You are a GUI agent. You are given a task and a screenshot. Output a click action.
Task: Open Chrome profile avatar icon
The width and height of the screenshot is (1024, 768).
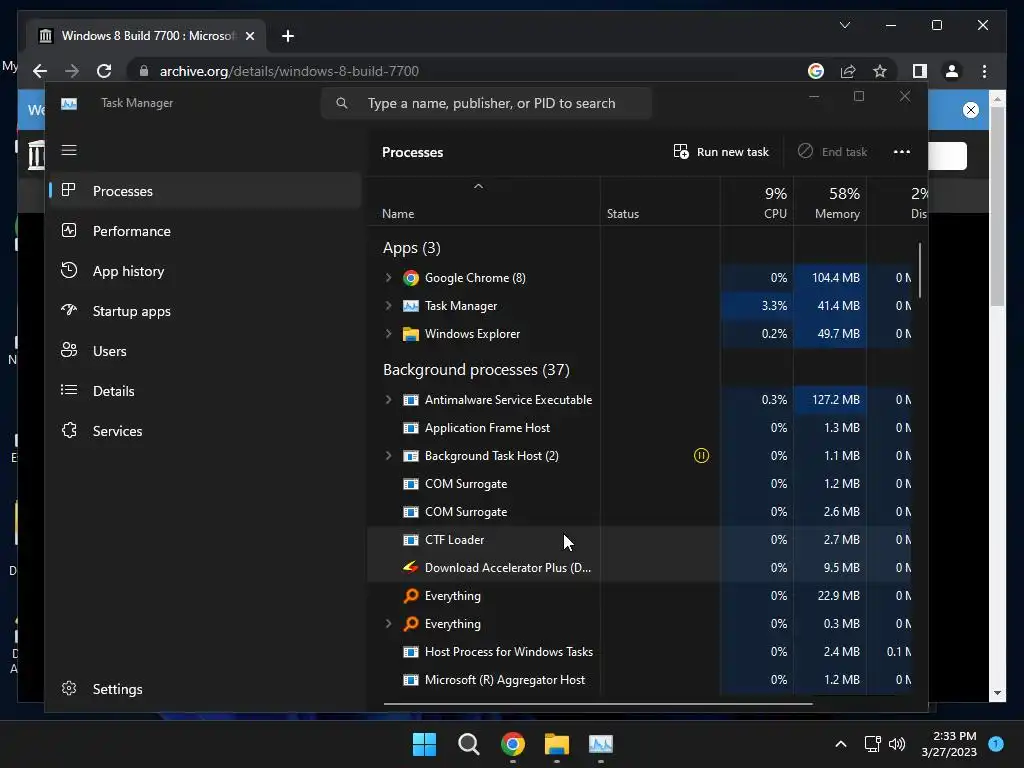[952, 71]
